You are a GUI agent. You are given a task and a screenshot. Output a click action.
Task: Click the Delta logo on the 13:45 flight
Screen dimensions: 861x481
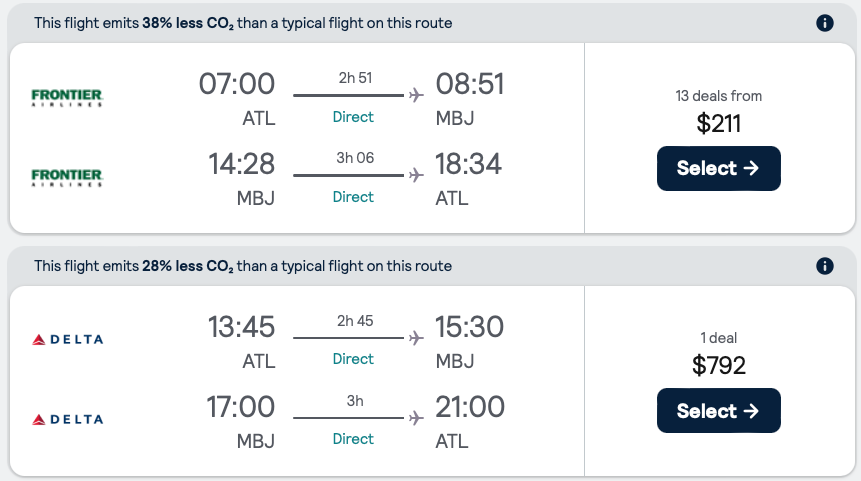[68, 340]
